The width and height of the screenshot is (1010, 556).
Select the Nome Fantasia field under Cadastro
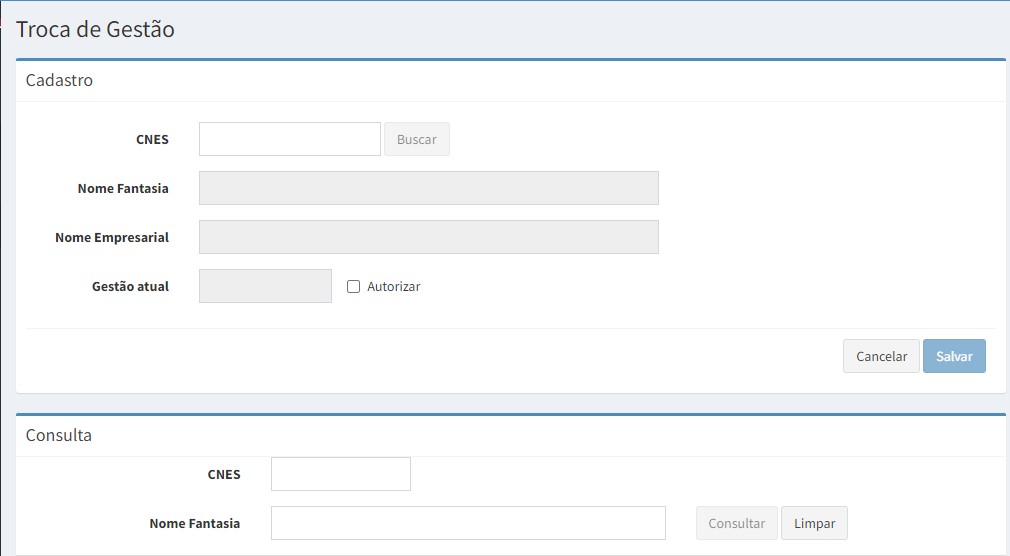pos(428,188)
